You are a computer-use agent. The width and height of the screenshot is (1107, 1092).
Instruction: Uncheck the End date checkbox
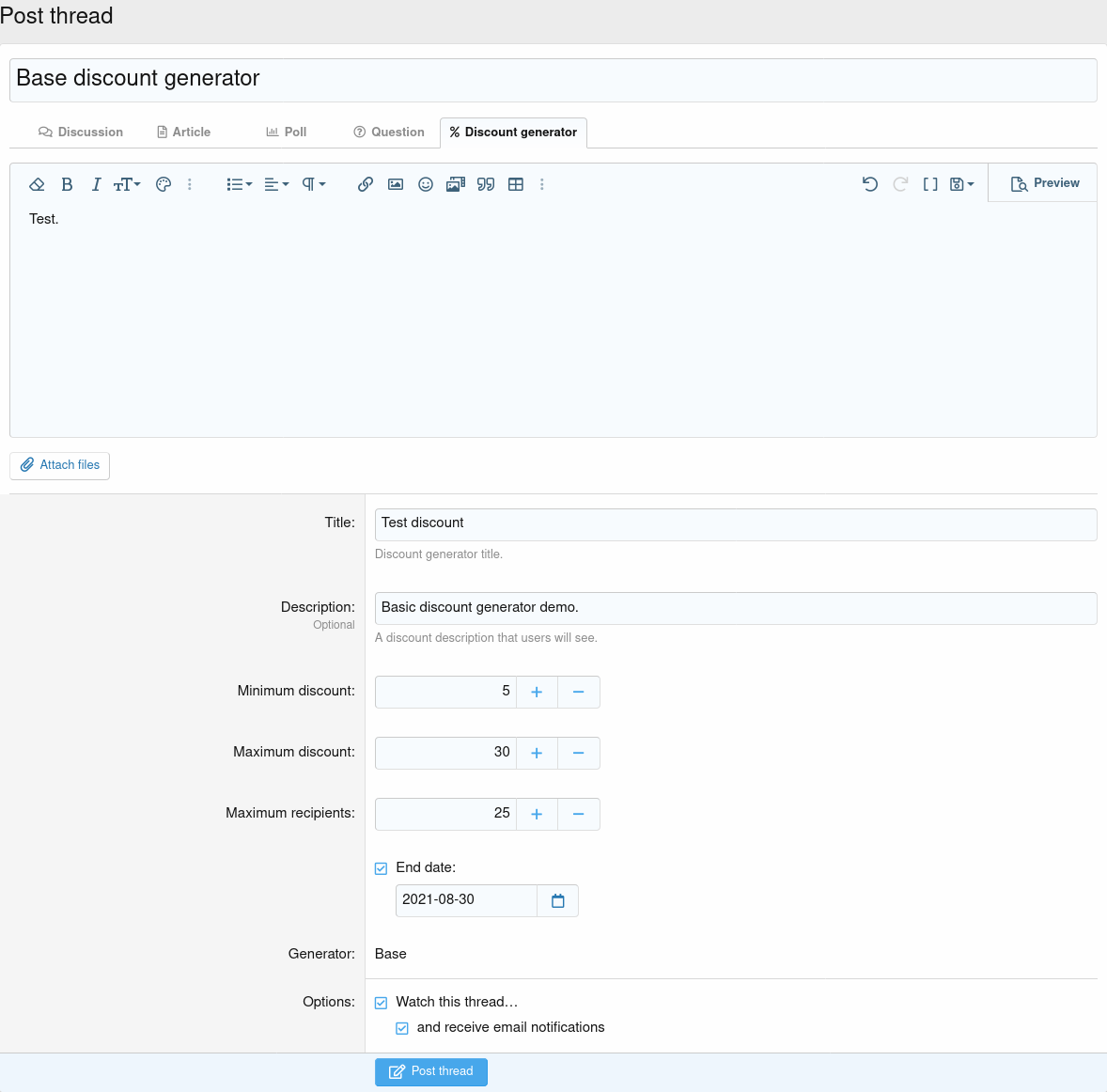tap(382, 868)
